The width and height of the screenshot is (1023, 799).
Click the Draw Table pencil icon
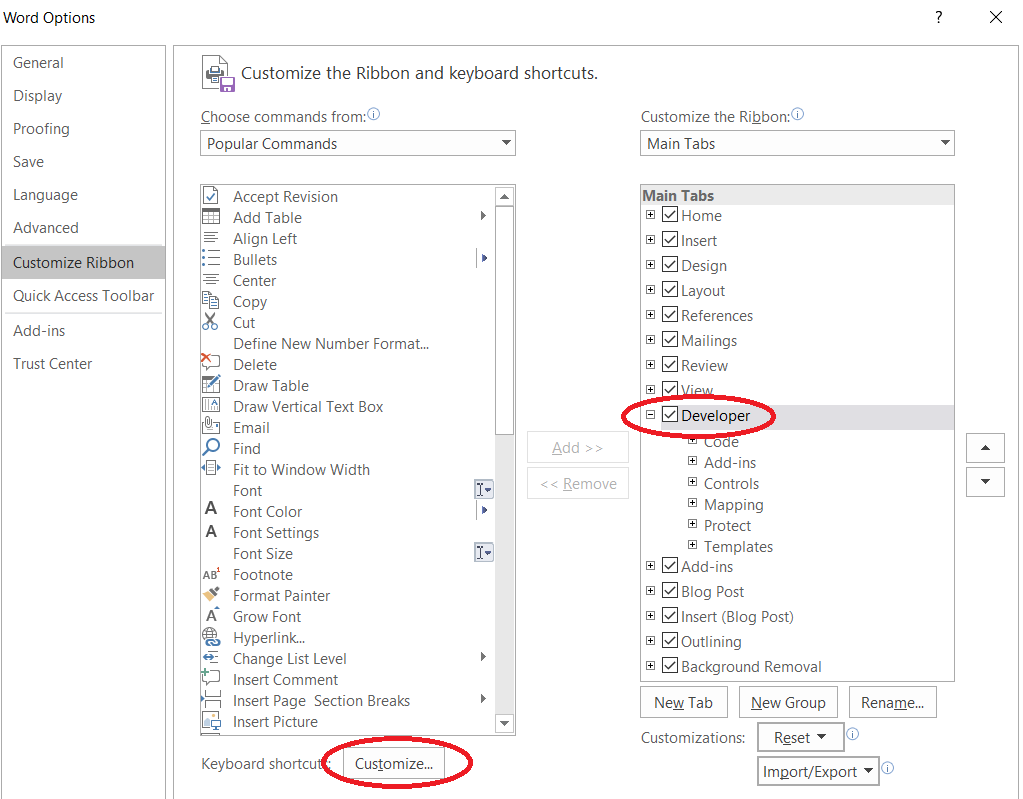pyautogui.click(x=211, y=384)
